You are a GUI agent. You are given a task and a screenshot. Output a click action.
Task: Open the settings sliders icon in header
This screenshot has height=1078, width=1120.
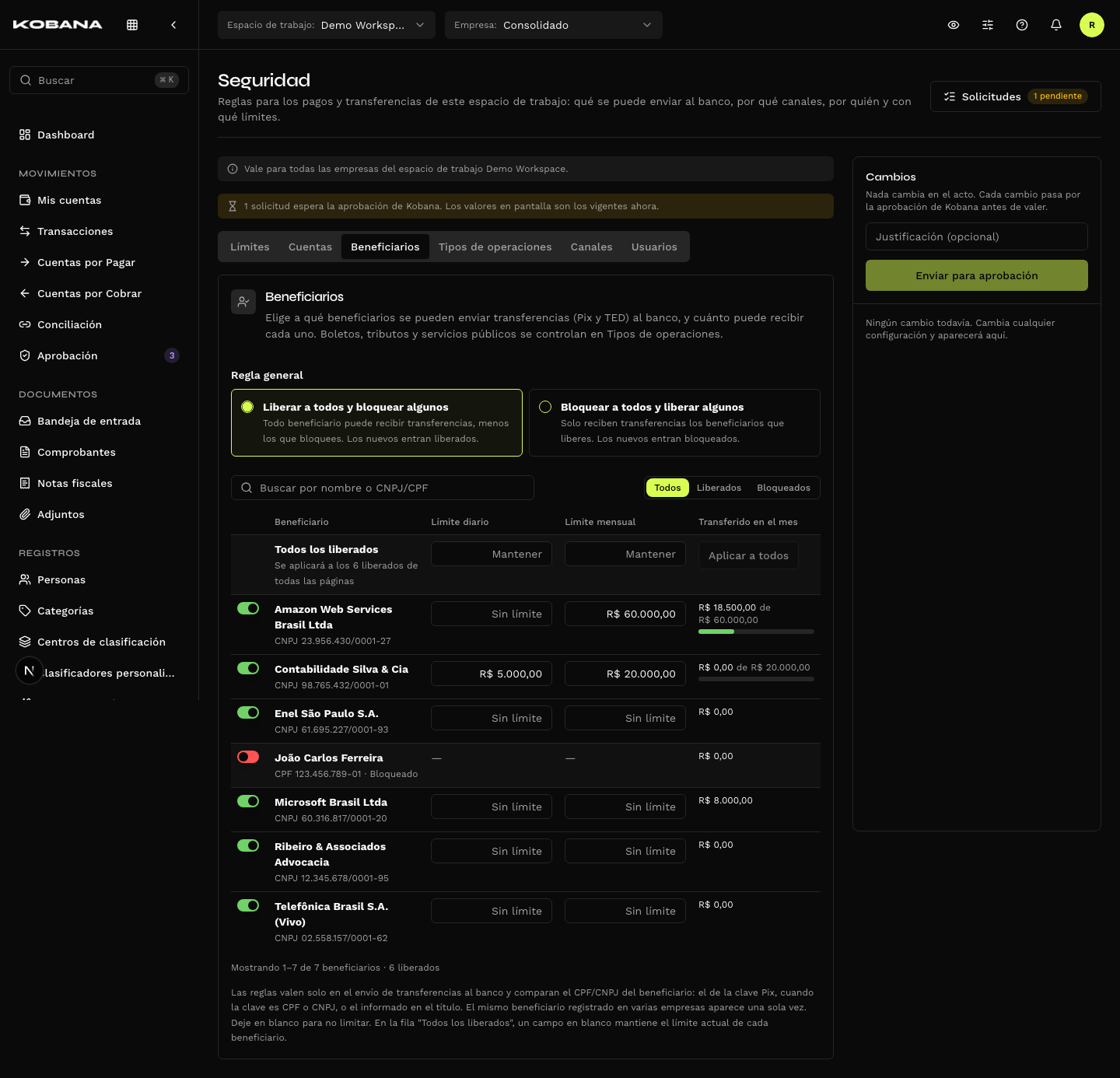(x=988, y=25)
